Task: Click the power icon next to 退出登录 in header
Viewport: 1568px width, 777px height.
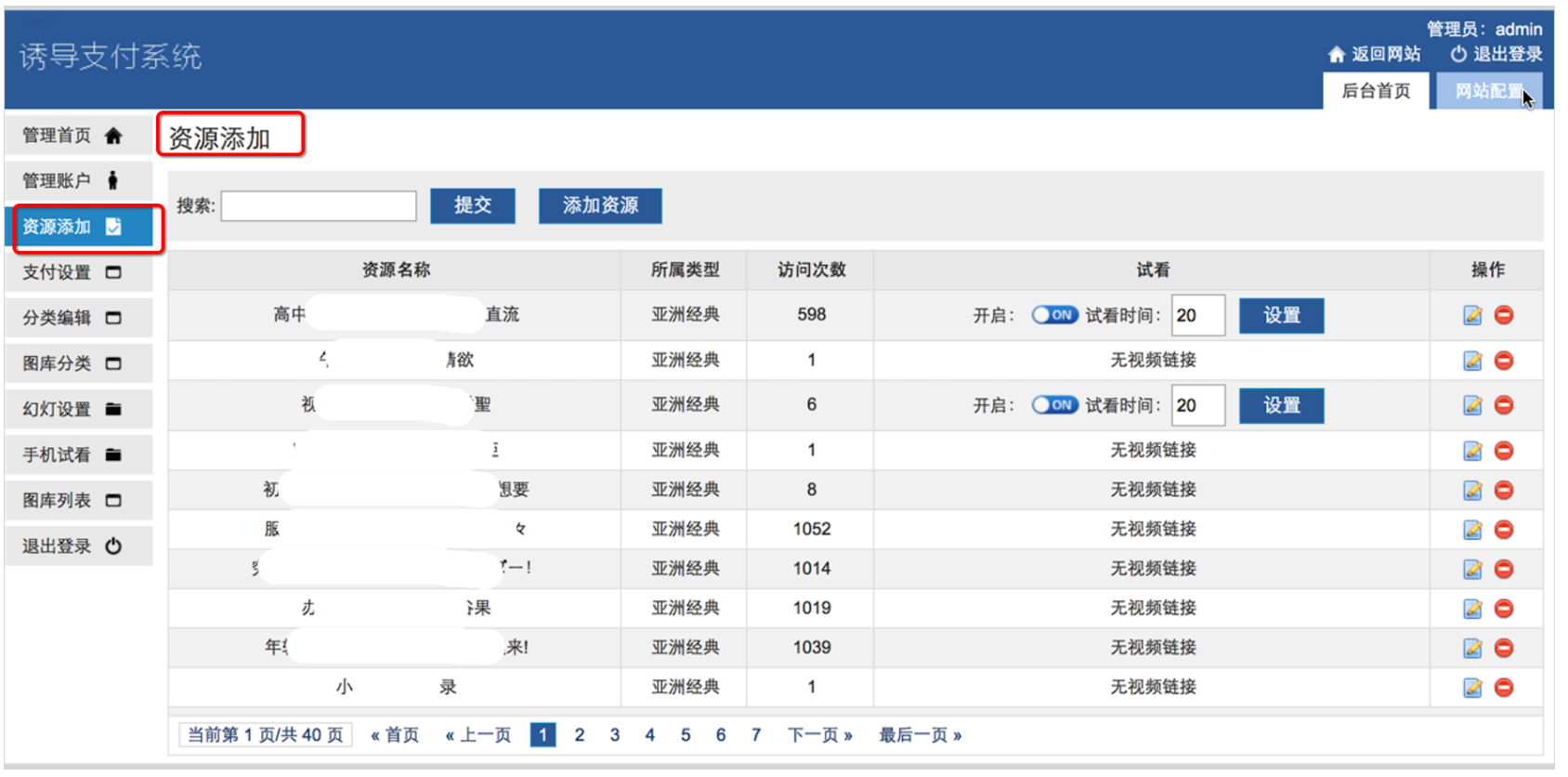Action: [1458, 55]
